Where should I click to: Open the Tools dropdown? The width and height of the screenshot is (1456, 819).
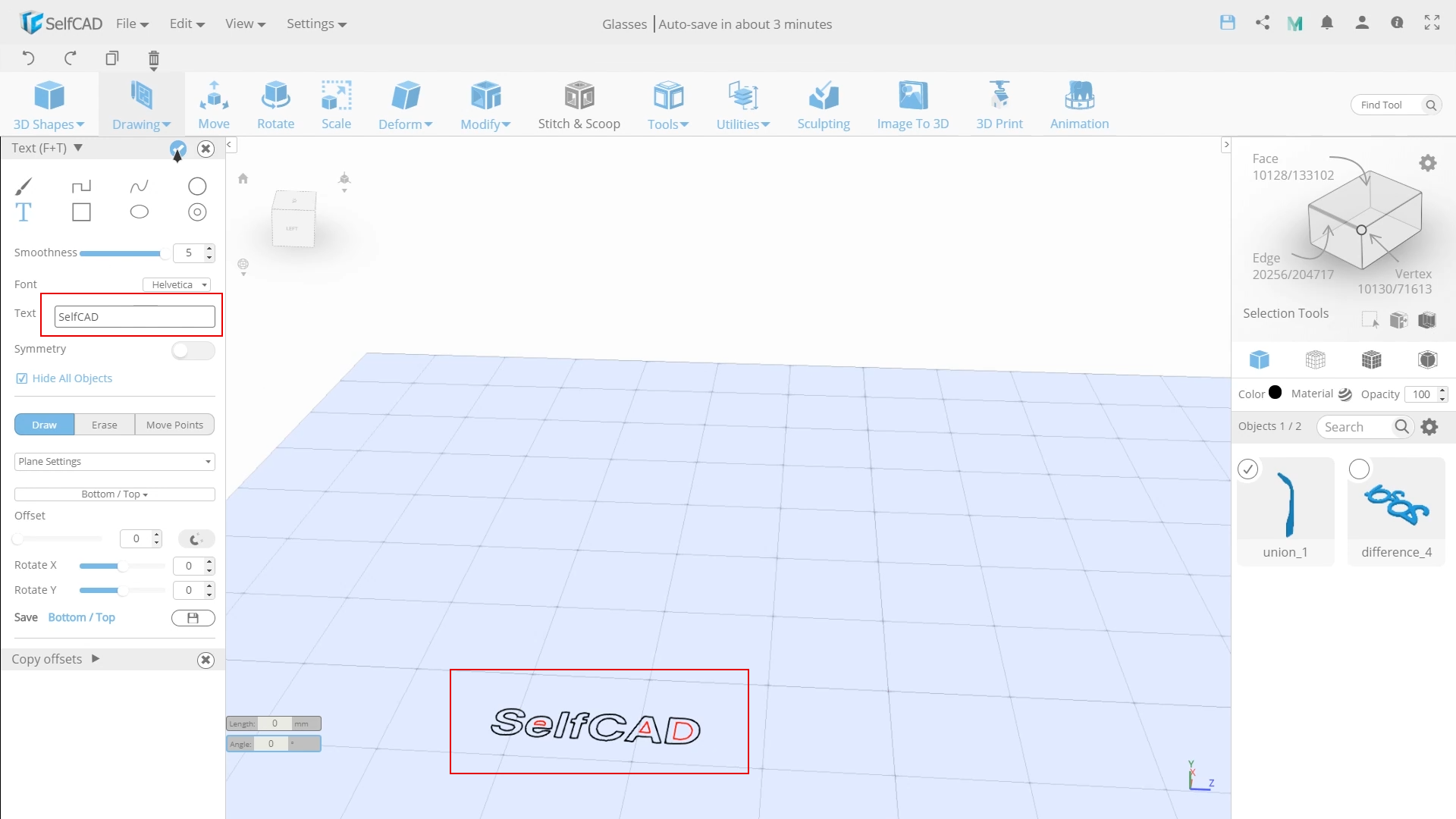pyautogui.click(x=668, y=105)
